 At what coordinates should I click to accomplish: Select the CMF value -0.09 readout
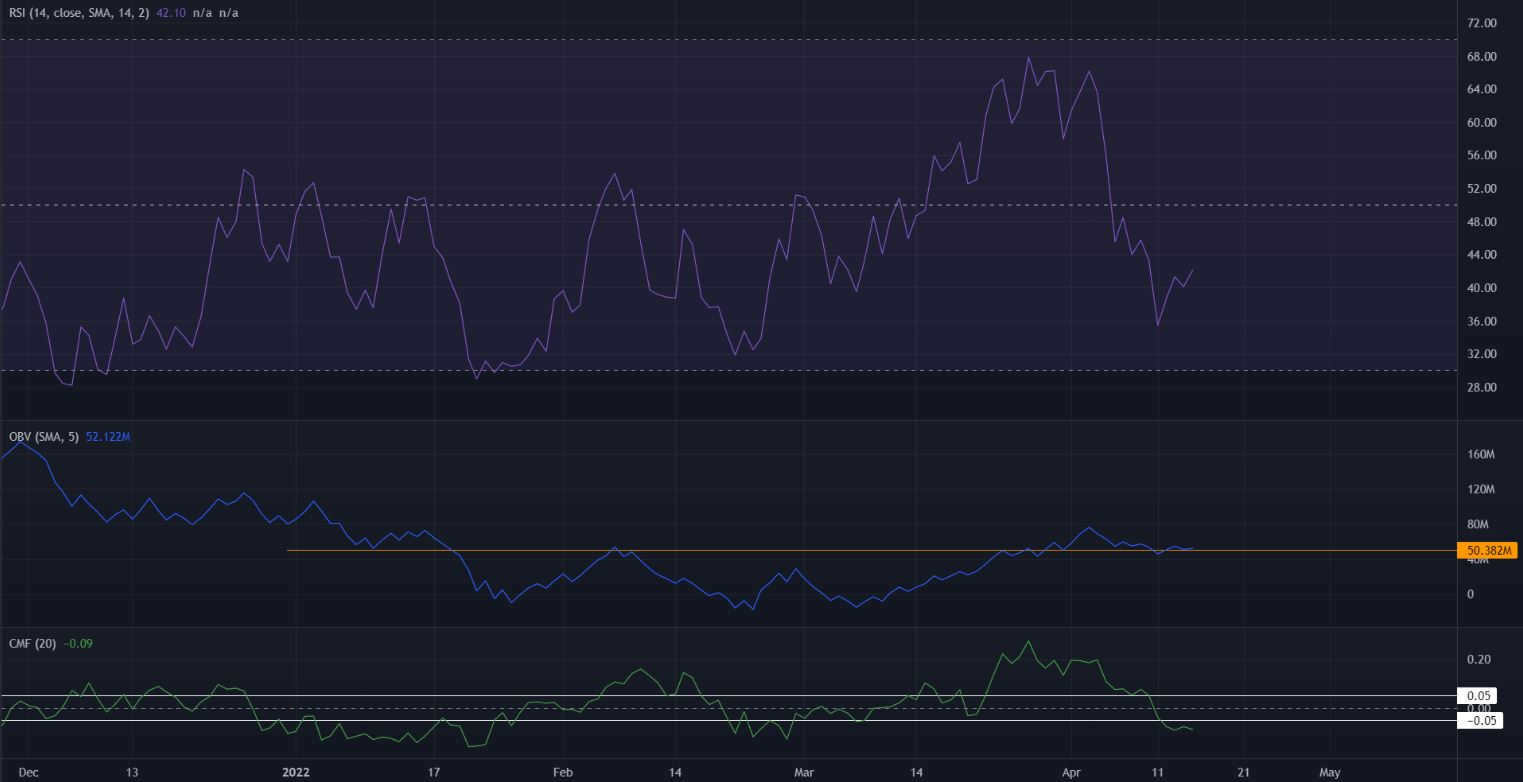coord(79,643)
